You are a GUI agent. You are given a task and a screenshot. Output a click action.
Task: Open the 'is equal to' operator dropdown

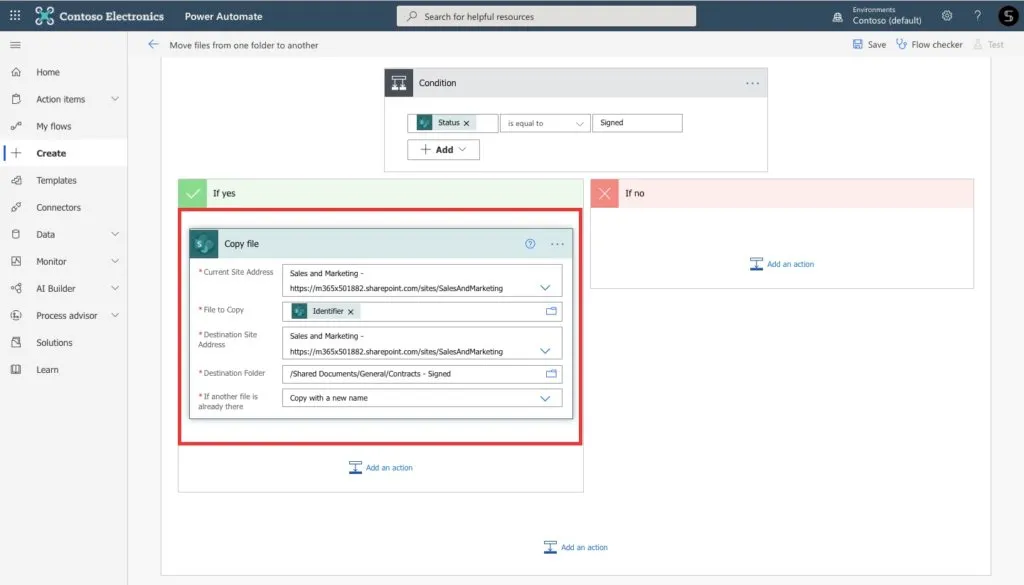[545, 123]
